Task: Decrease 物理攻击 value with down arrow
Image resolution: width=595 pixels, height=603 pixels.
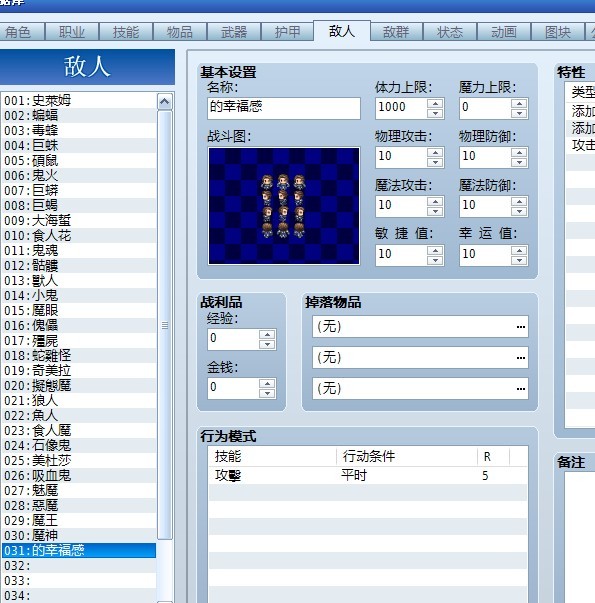Action: [x=435, y=162]
